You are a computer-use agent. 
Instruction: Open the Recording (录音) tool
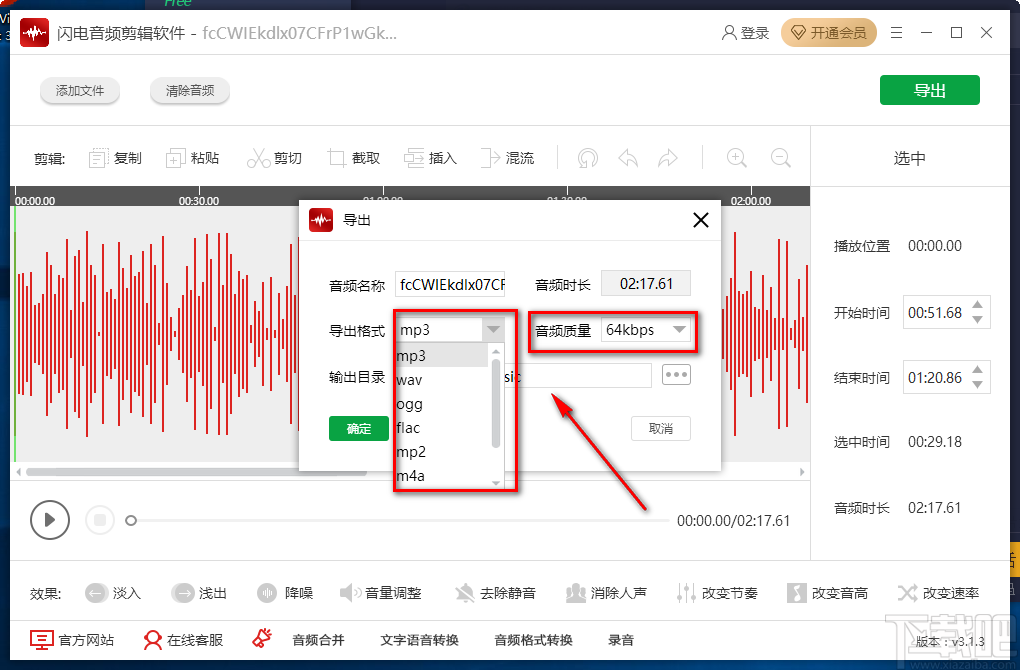coord(621,640)
